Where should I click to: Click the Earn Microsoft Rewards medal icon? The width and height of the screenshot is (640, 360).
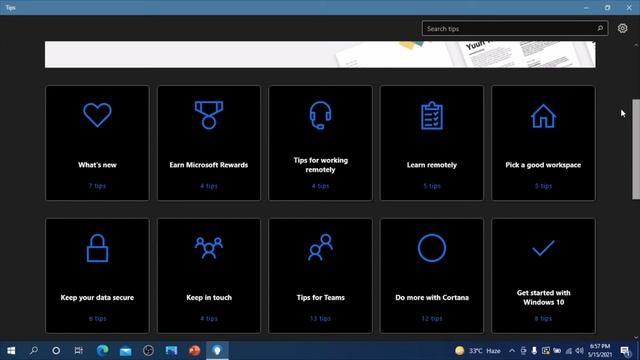[209, 115]
